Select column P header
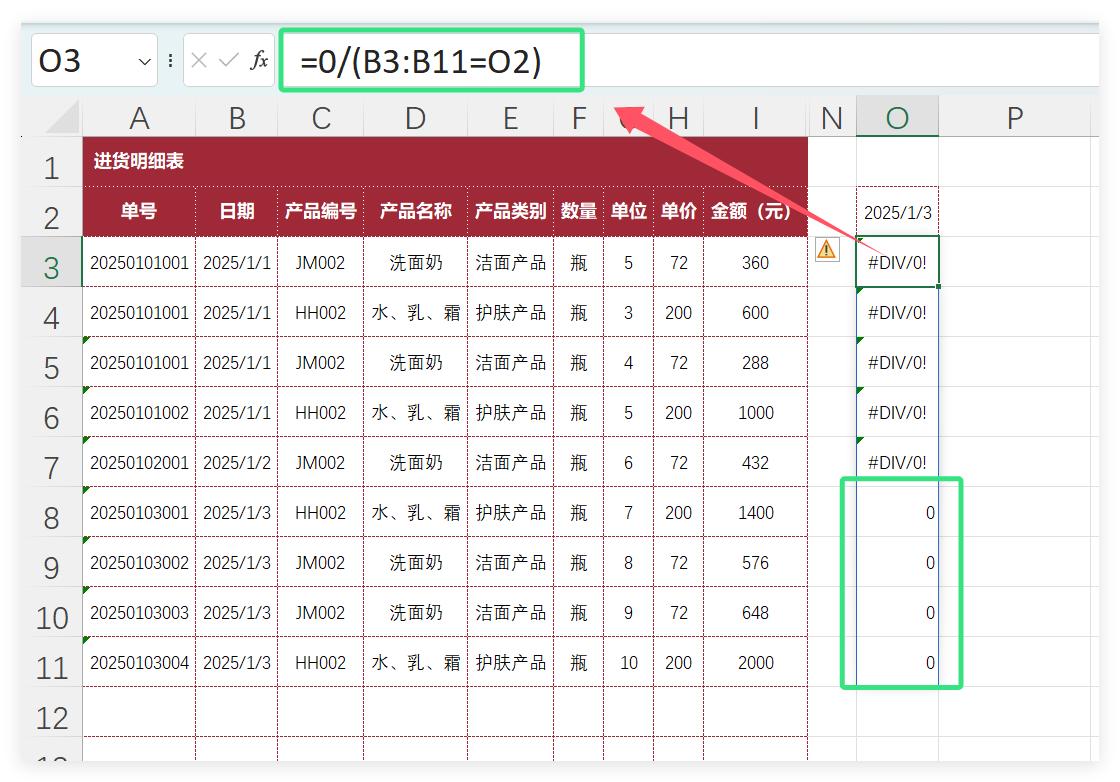 (1014, 118)
